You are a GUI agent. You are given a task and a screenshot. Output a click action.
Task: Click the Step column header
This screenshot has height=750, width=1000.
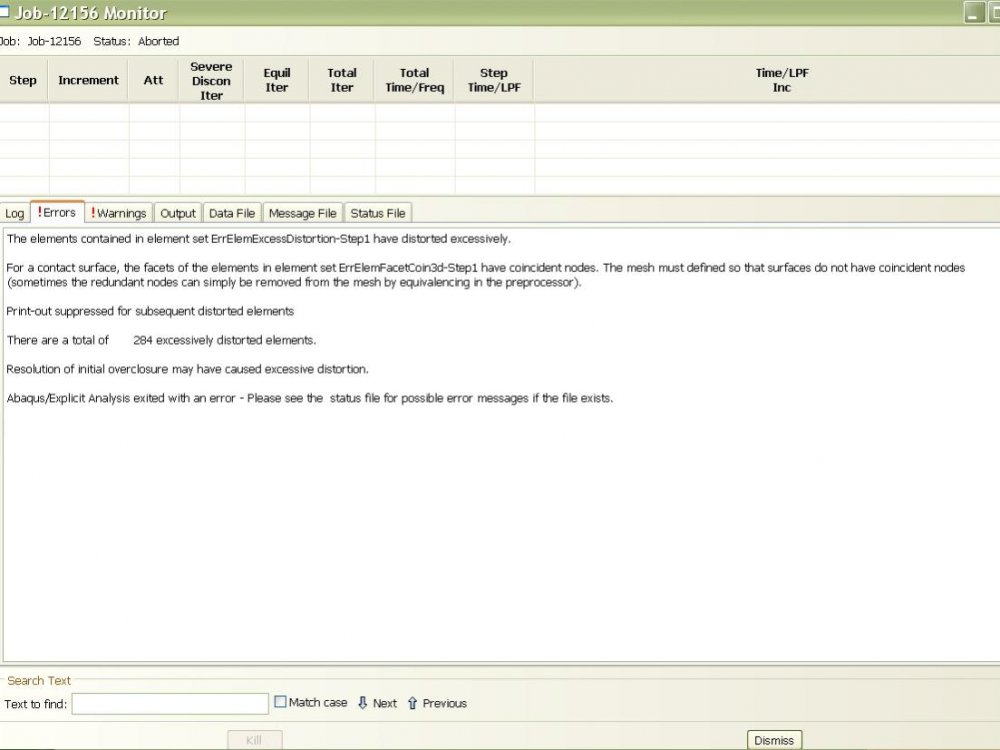pos(23,80)
